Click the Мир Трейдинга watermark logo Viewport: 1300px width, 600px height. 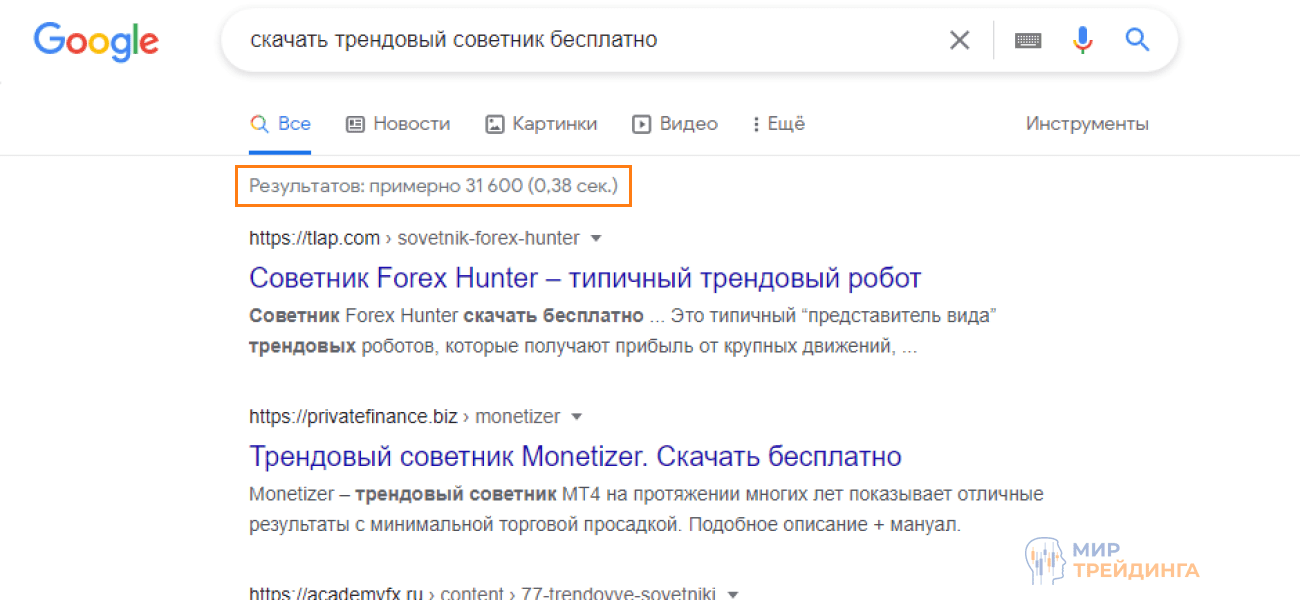1112,560
